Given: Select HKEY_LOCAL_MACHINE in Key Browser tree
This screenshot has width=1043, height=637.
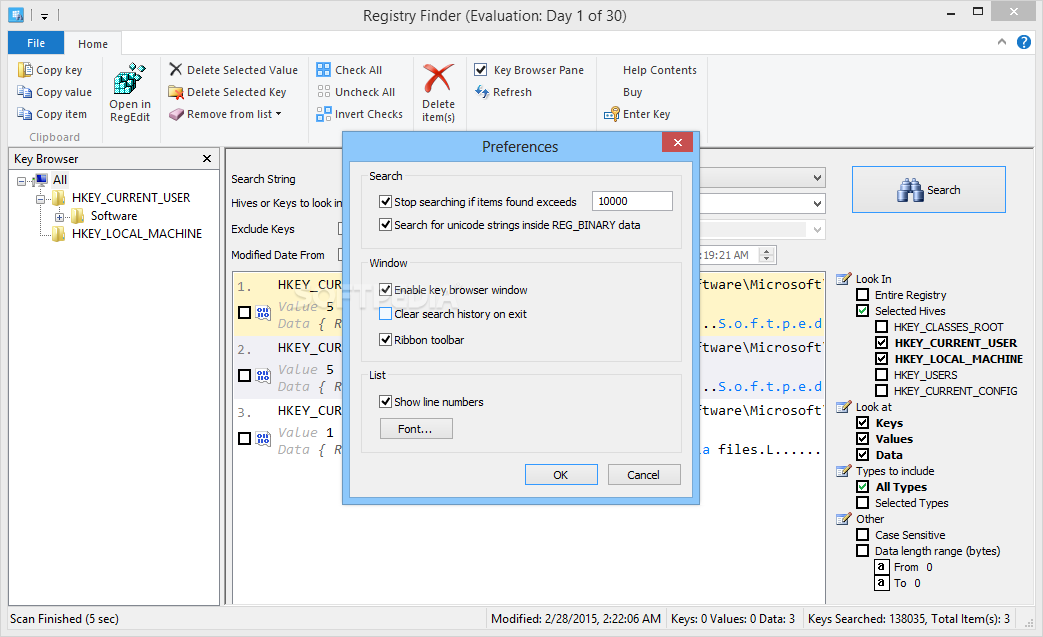Looking at the screenshot, I should pyautogui.click(x=136, y=233).
